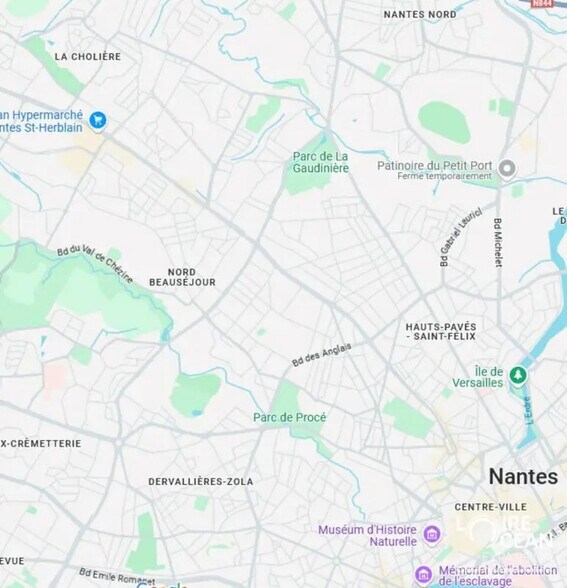
Task: Select the DERVALLIÈRES-ZOLA neighborhood label
Action: pos(201,482)
